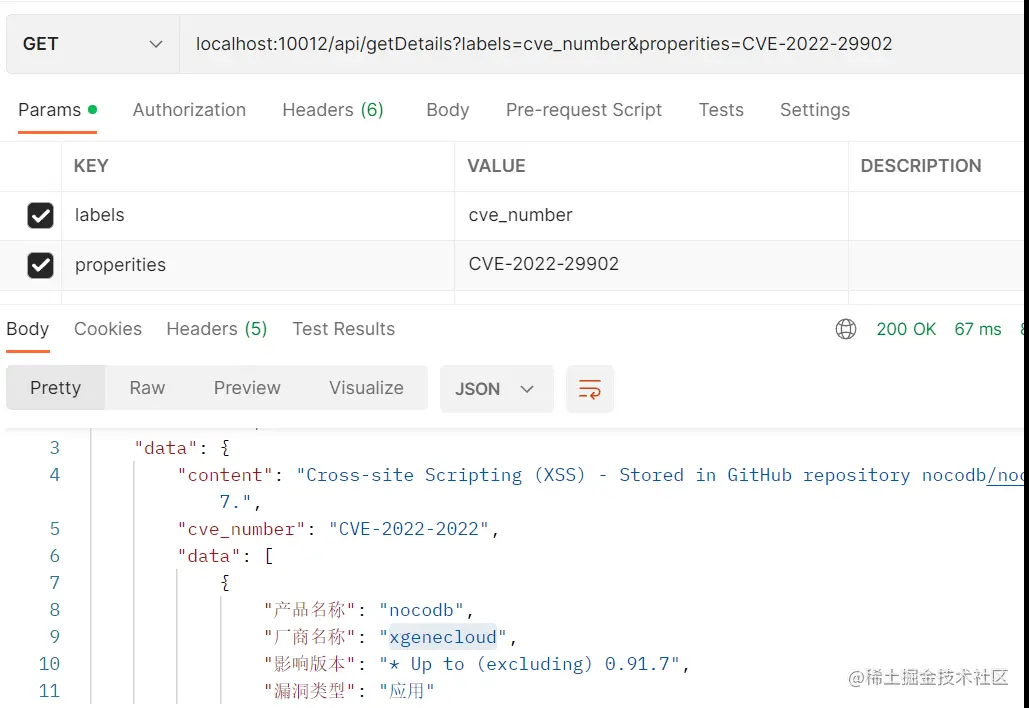1029x708 pixels.
Task: Click the wrap lines icon
Action: pyautogui.click(x=590, y=389)
